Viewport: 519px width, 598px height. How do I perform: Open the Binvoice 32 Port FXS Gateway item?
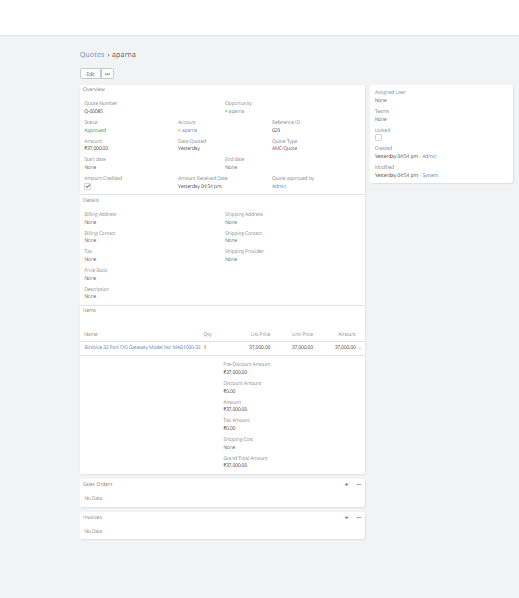142,347
